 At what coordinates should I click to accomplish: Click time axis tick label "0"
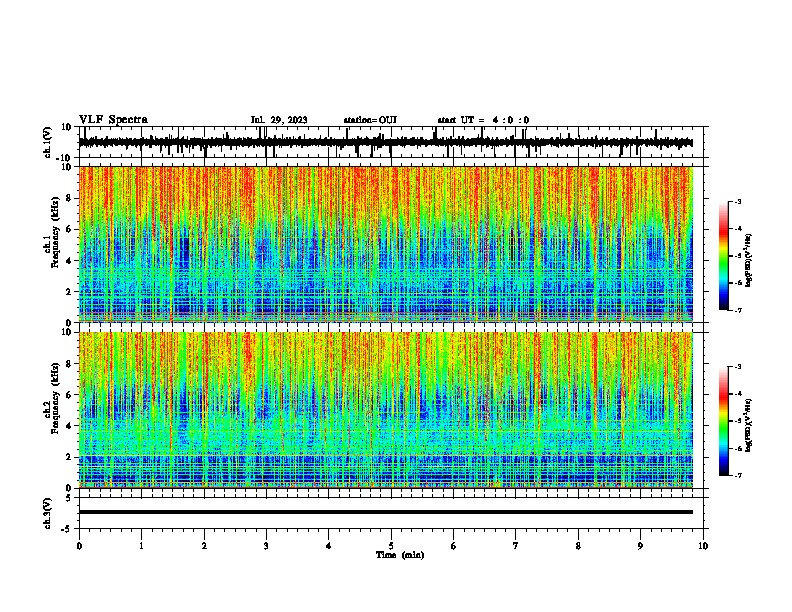pos(79,546)
